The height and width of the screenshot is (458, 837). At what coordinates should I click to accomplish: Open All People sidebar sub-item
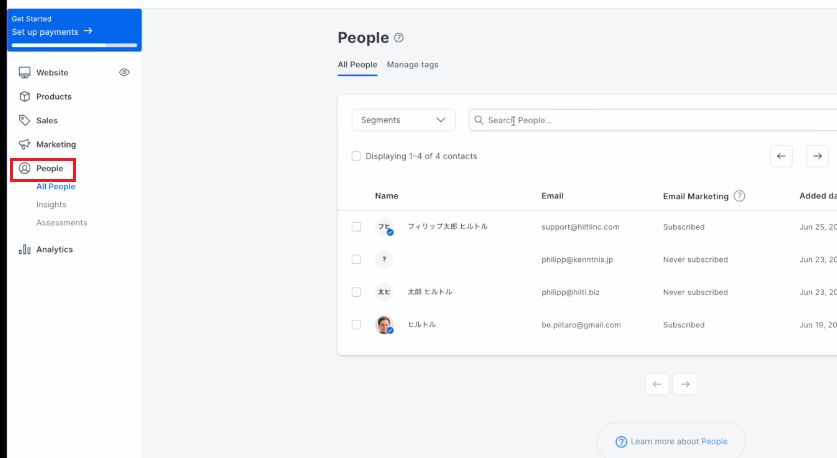coord(56,186)
